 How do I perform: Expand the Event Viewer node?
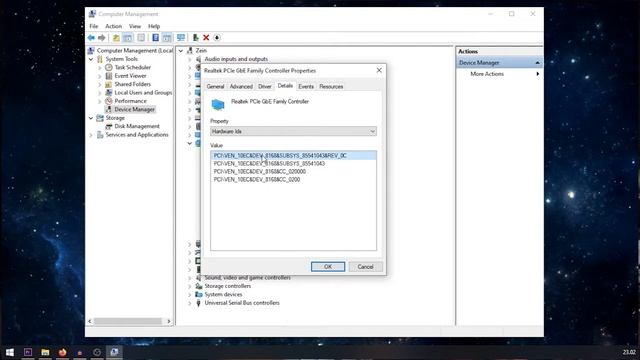pos(100,76)
